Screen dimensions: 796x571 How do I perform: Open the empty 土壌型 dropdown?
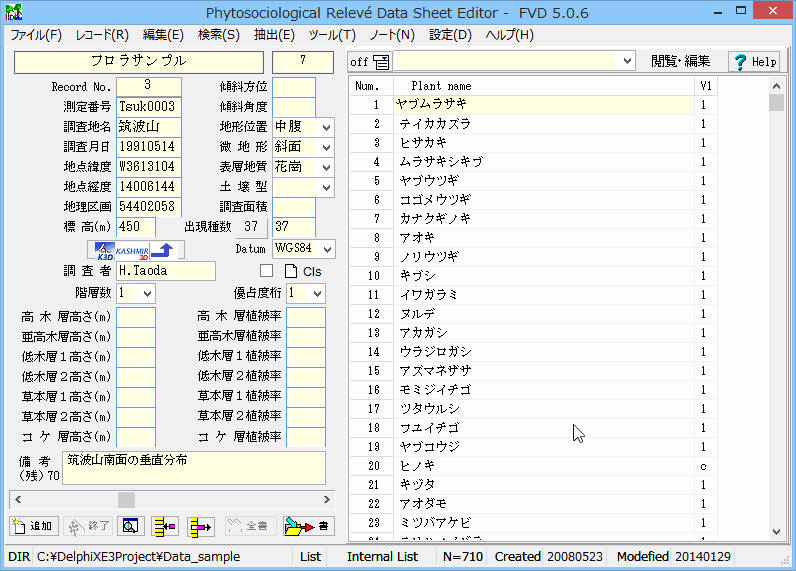[327, 187]
